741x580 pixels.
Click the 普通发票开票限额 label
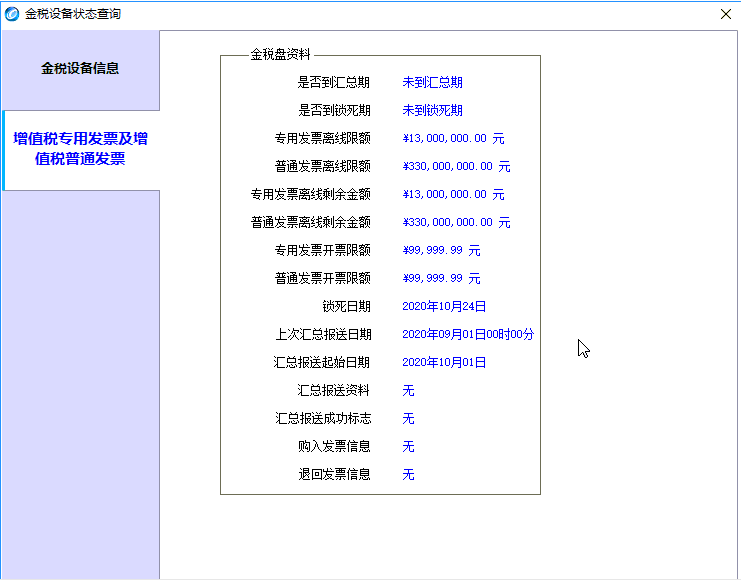click(x=322, y=278)
